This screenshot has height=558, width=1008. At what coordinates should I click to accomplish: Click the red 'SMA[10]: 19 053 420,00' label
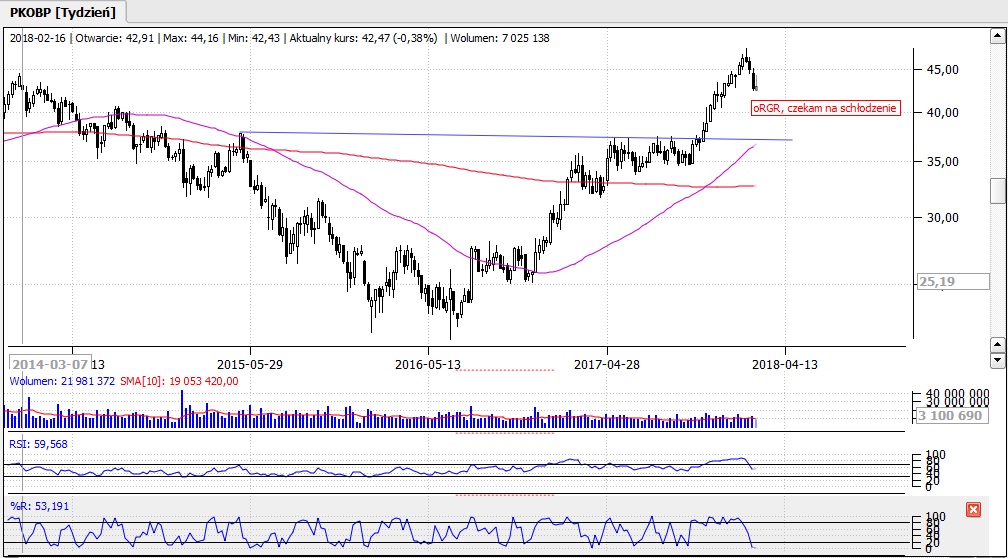pos(178,381)
